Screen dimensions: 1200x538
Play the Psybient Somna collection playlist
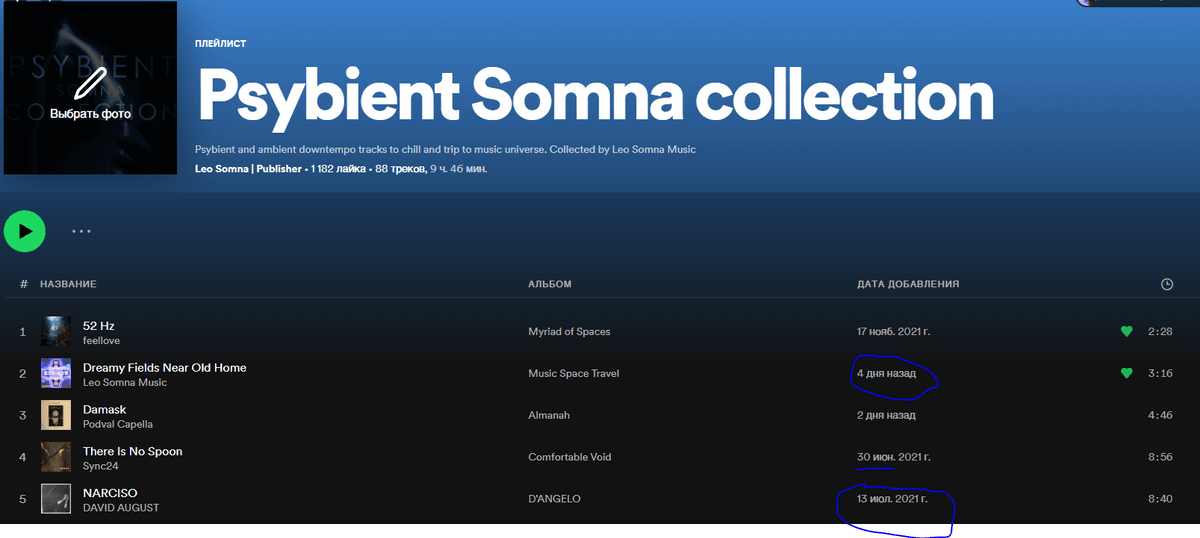click(25, 231)
